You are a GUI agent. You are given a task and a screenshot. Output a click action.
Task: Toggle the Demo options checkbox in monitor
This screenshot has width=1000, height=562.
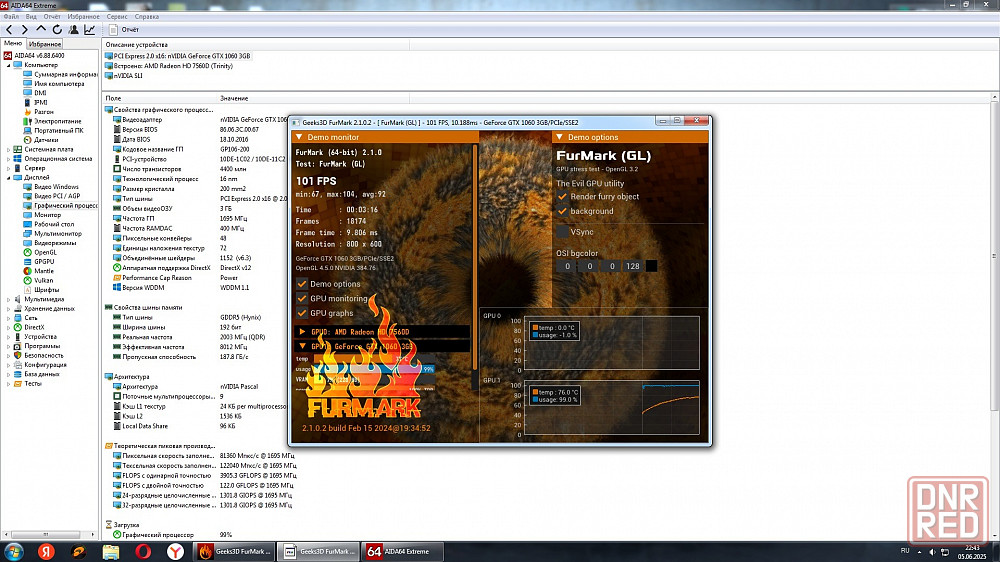(302, 284)
